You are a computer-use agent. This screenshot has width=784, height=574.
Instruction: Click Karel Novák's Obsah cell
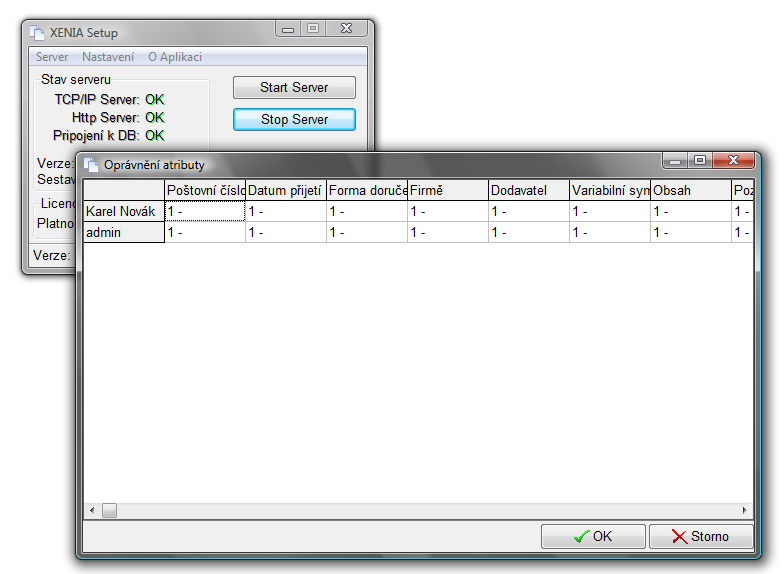tap(691, 212)
